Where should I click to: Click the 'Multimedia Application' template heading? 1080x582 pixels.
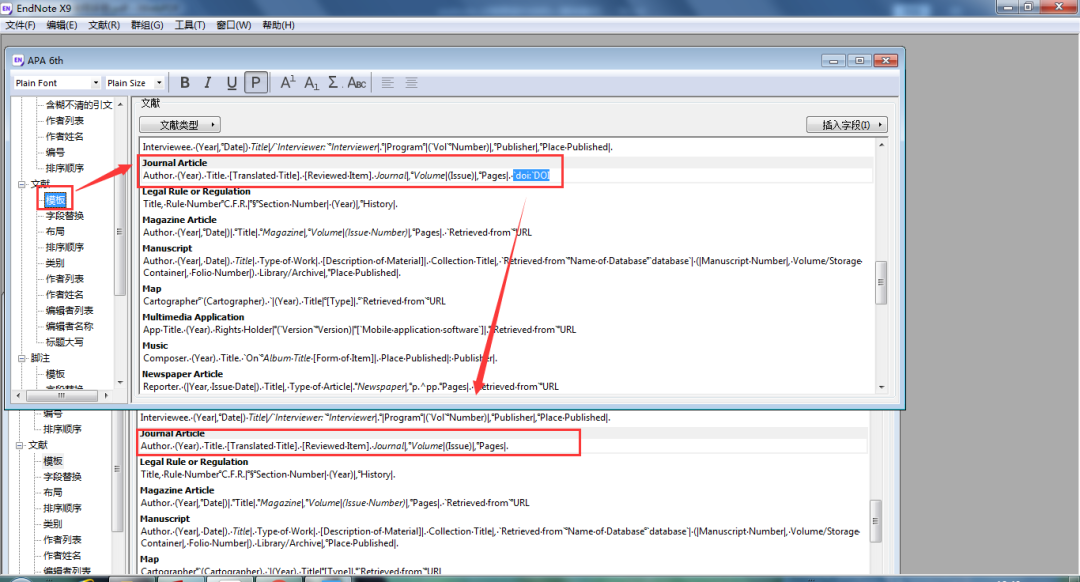click(x=193, y=317)
